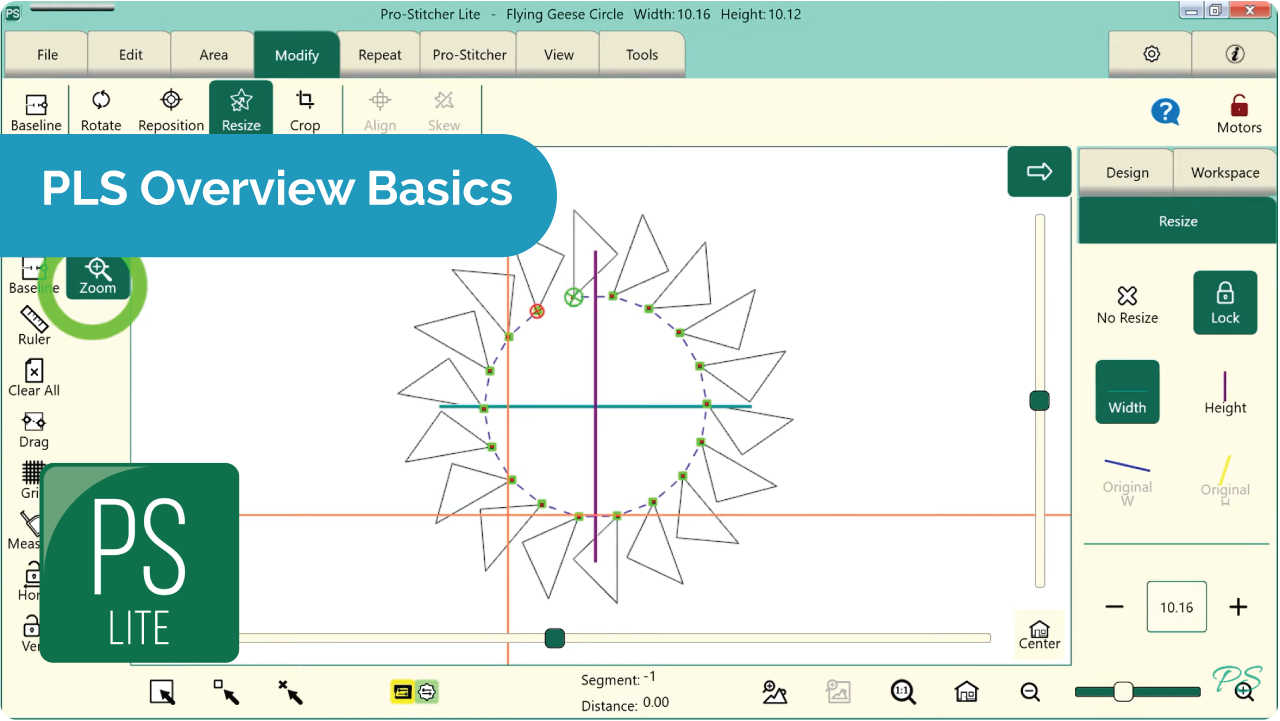
Task: Choose the Crop tool
Action: 305,110
